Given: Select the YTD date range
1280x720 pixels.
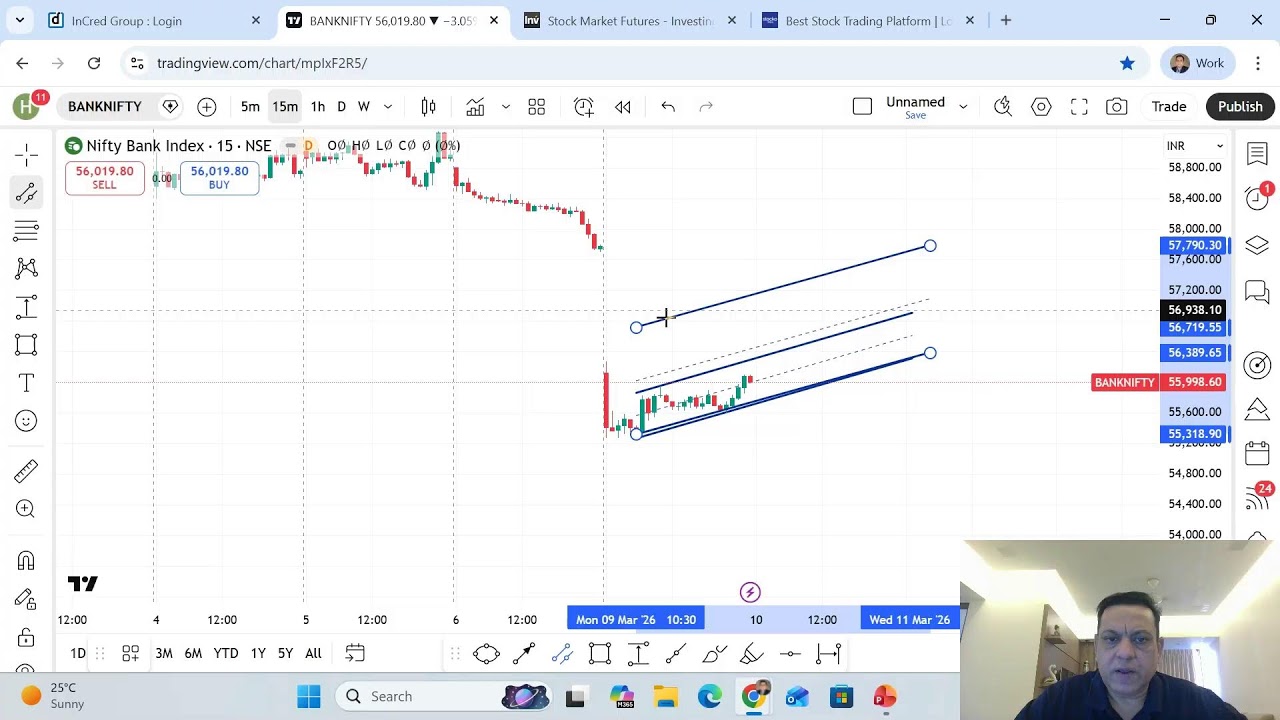Looking at the screenshot, I should [x=226, y=653].
